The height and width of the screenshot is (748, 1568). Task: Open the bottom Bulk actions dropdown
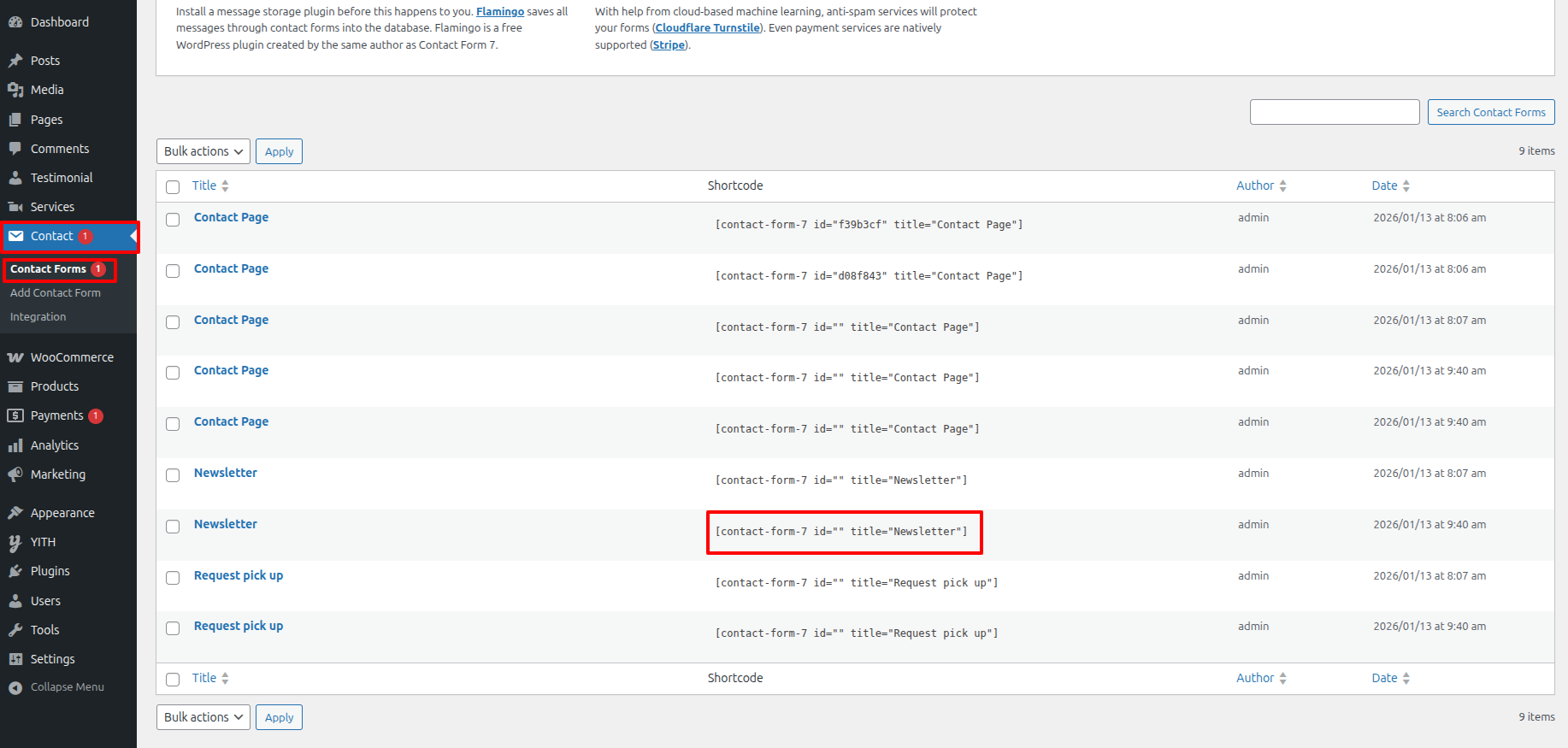pyautogui.click(x=203, y=717)
